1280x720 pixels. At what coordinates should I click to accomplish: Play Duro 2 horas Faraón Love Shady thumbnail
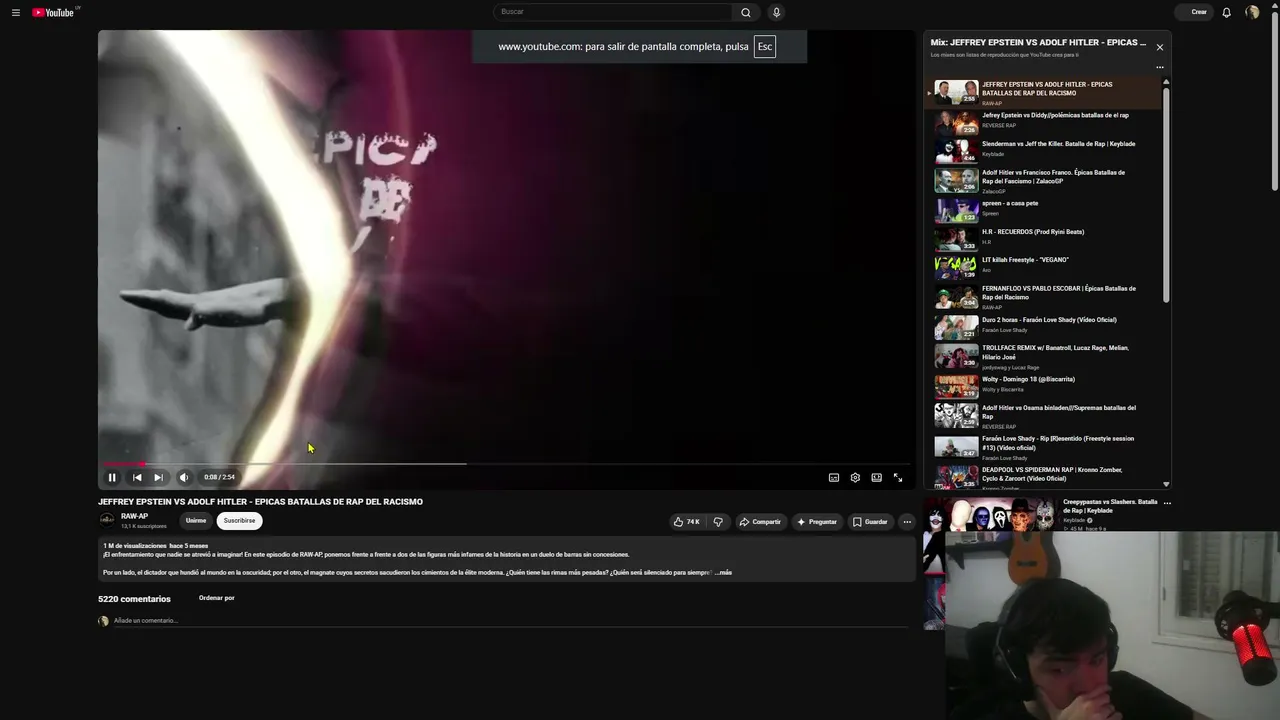[956, 327]
